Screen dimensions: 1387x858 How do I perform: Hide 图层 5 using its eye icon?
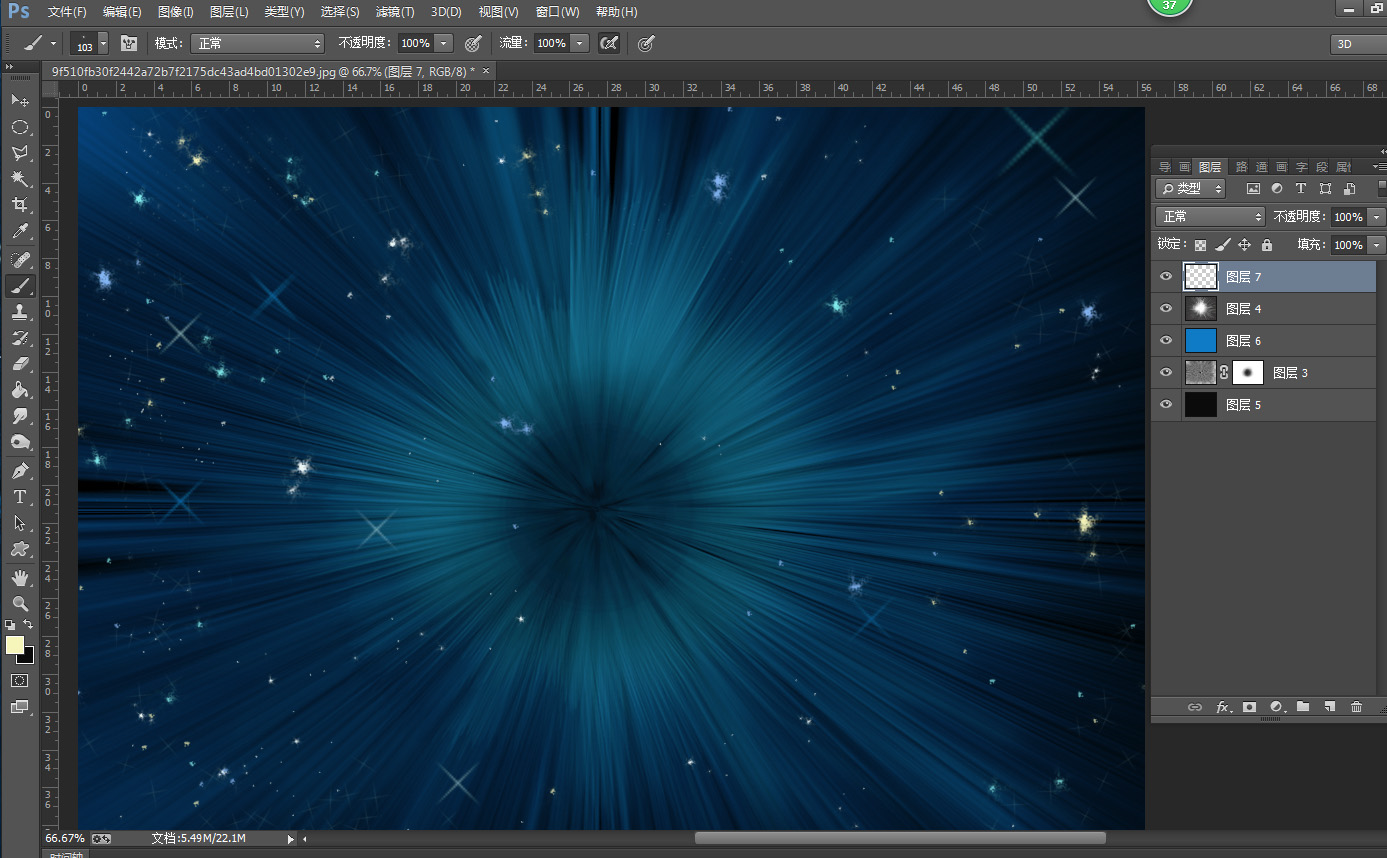point(1166,405)
